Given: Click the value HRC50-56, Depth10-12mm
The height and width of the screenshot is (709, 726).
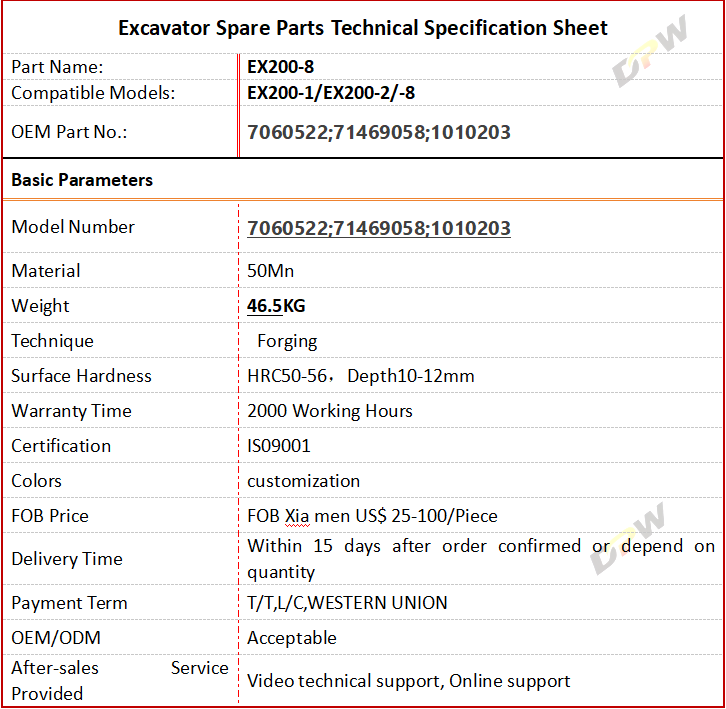Looking at the screenshot, I should click(x=361, y=376).
